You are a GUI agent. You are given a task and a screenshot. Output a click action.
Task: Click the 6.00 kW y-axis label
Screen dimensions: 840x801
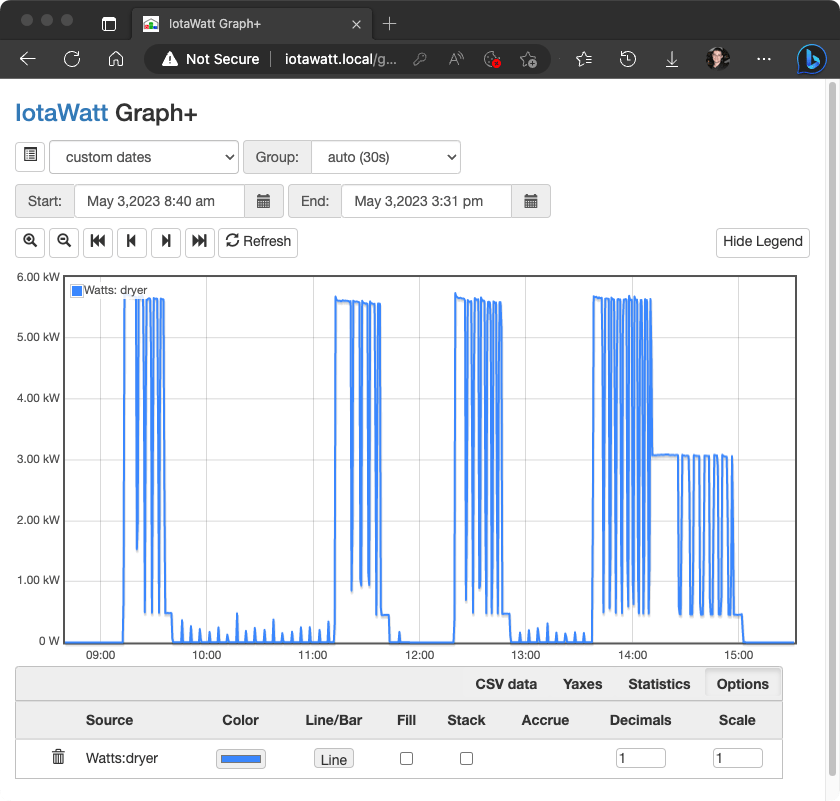[x=38, y=277]
